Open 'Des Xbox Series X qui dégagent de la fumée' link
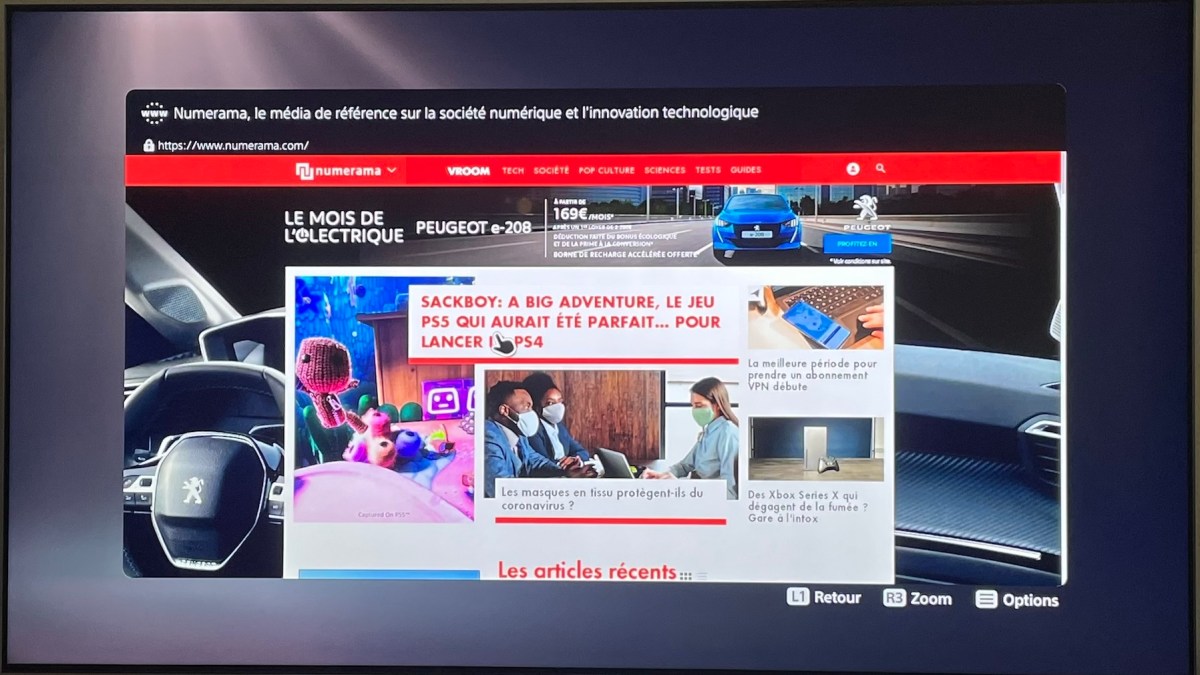 pyautogui.click(x=808, y=506)
